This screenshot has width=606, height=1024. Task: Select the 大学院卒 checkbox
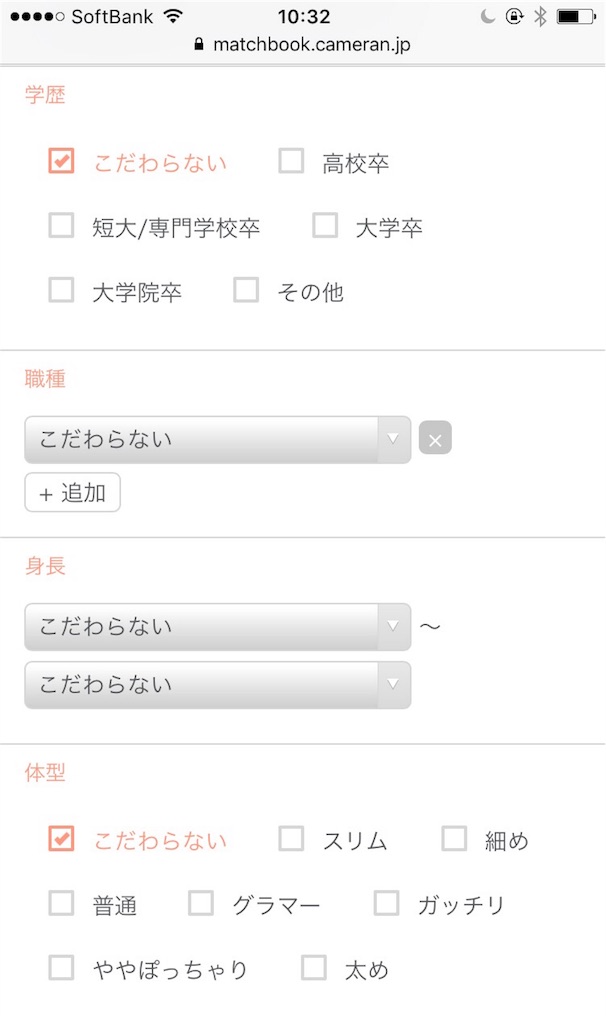tap(61, 290)
